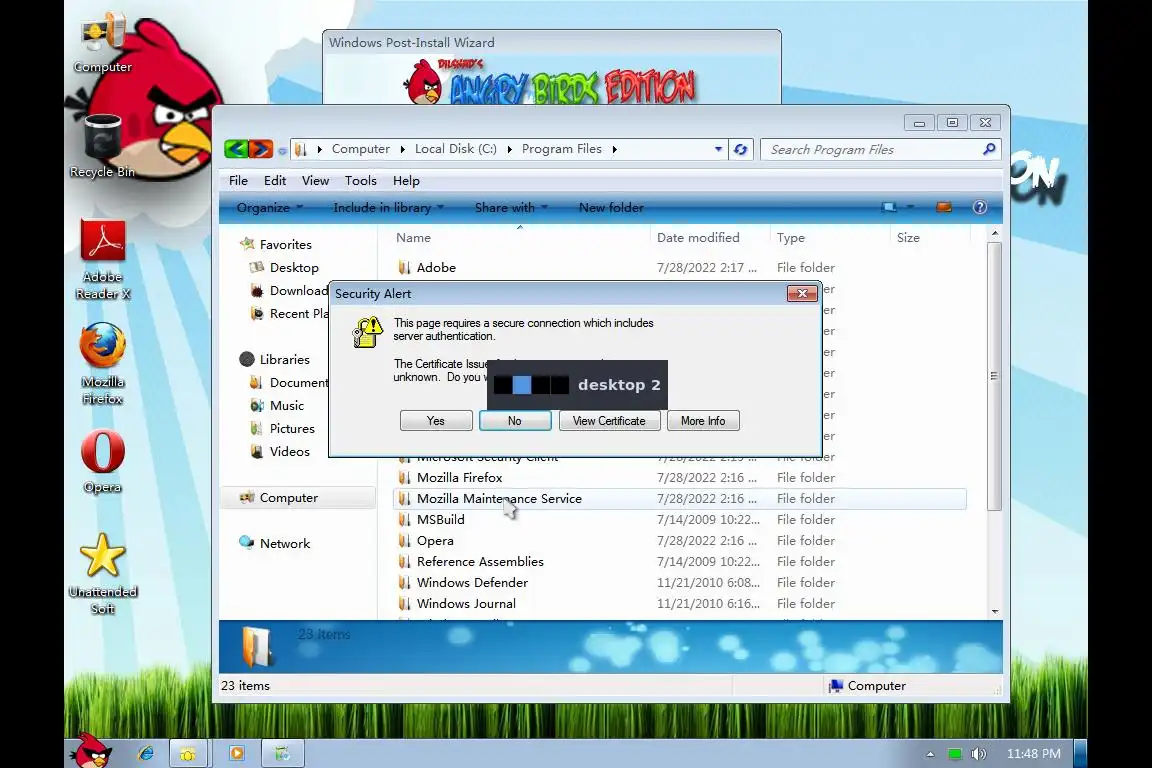Select Desktop under Favorites
Viewport: 1152px width, 768px height.
(294, 268)
